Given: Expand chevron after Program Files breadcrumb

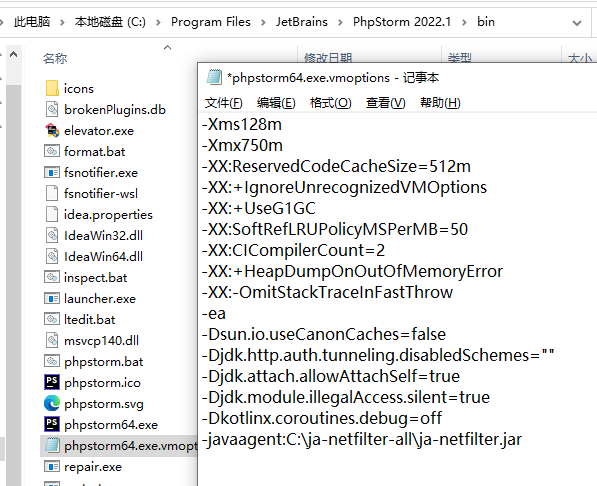Looking at the screenshot, I should coord(263,22).
